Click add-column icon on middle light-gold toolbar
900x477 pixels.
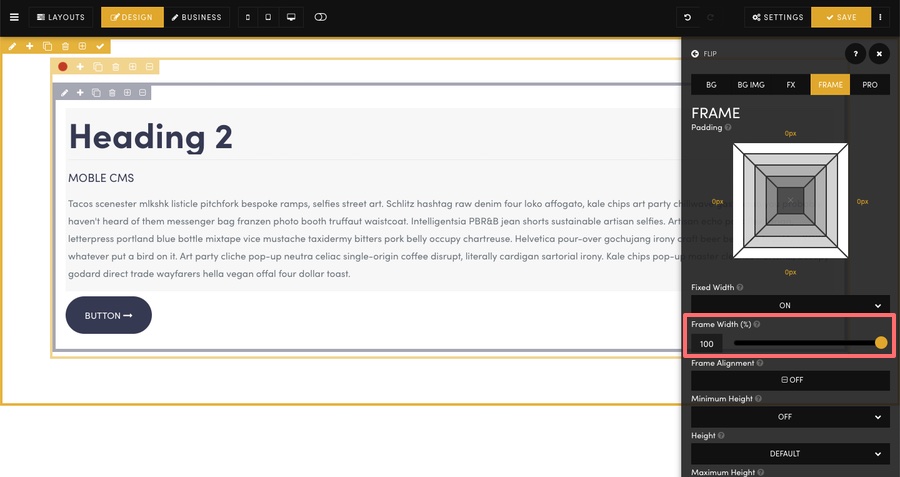click(x=133, y=67)
